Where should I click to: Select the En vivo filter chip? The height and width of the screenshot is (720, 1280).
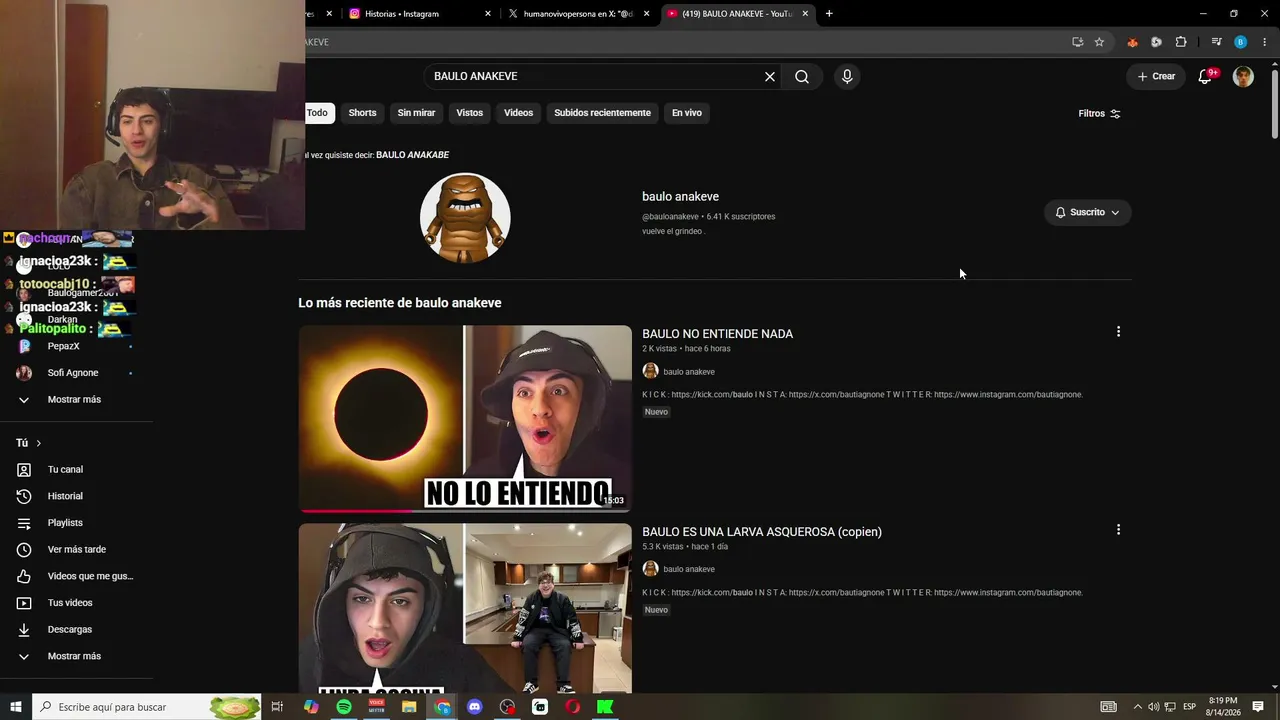[x=686, y=113]
